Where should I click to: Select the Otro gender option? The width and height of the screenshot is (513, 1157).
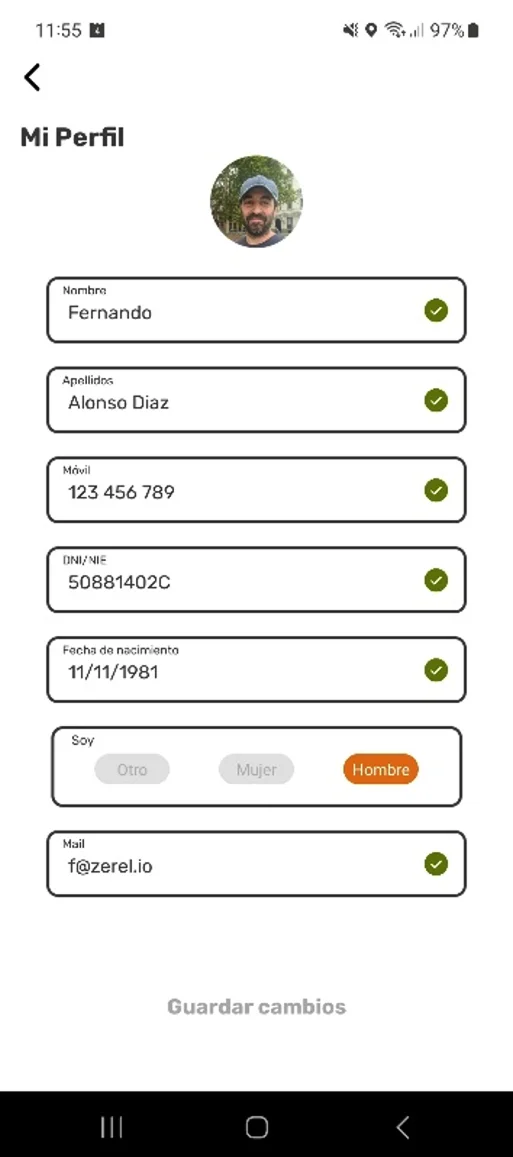click(x=132, y=769)
